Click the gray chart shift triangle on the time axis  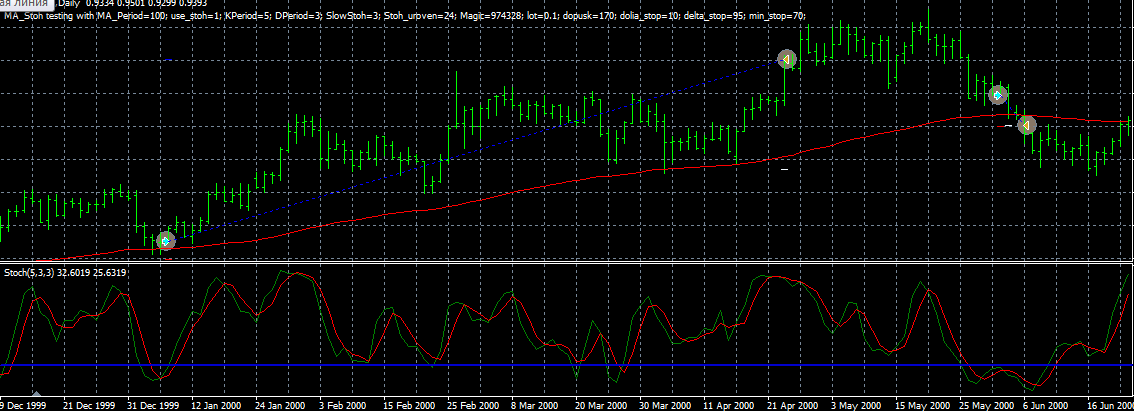click(x=37, y=394)
